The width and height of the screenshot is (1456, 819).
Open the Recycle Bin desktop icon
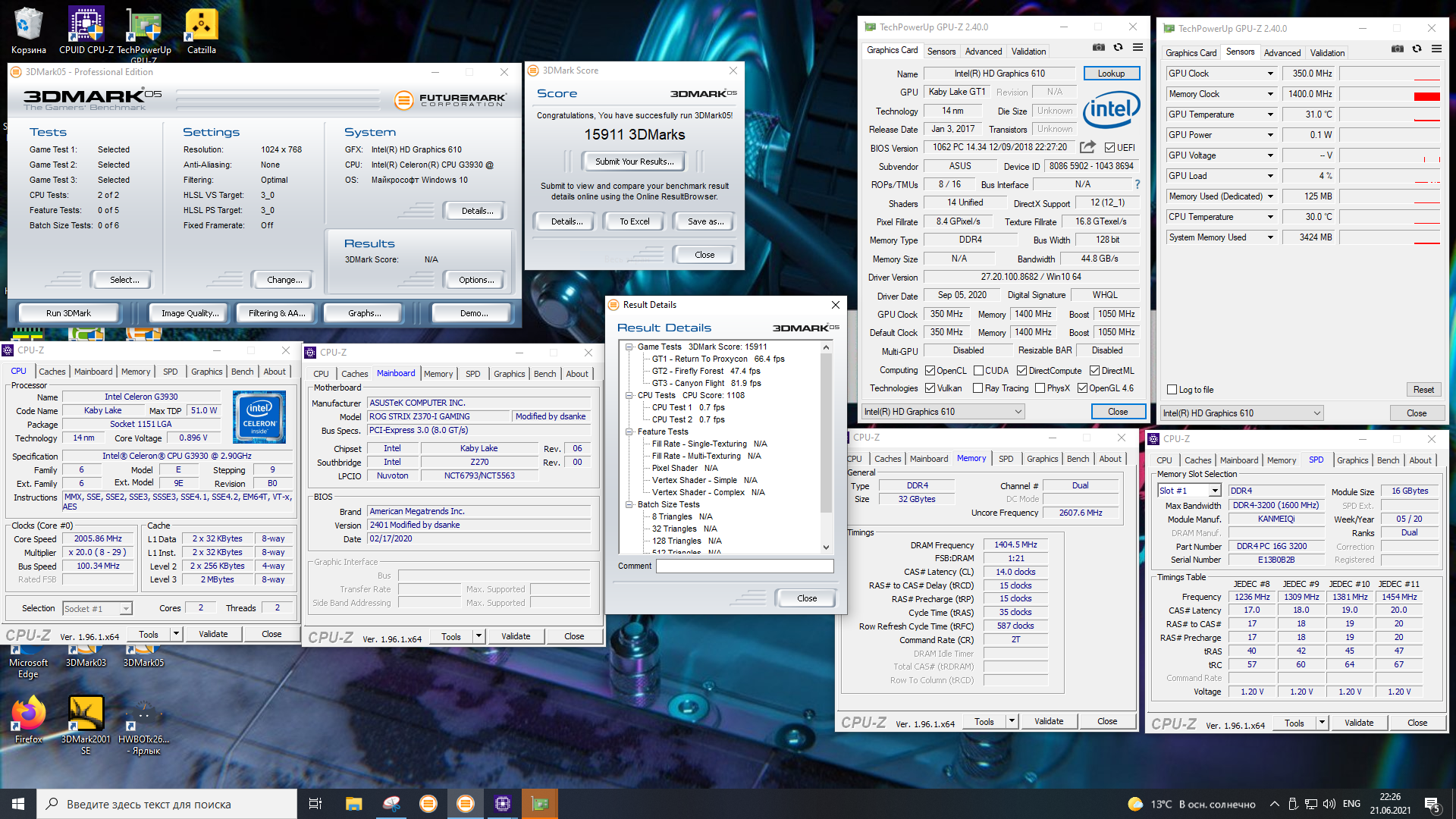point(28,30)
